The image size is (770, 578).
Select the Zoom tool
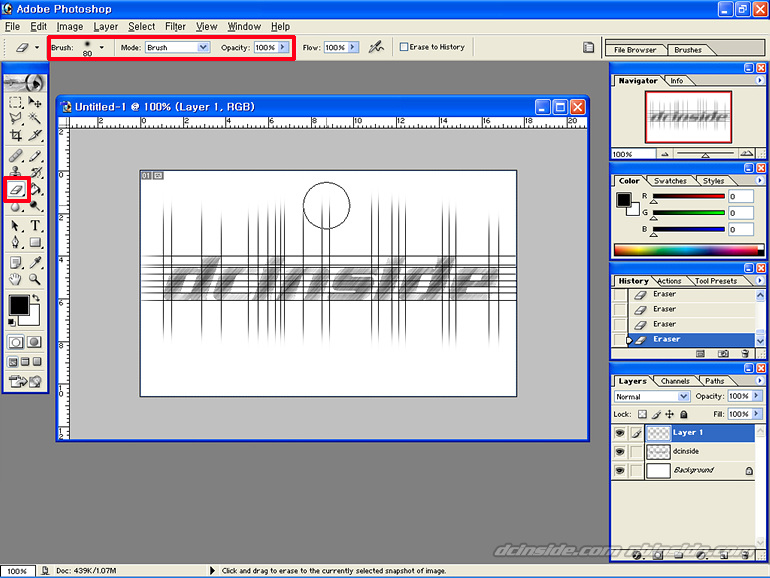(x=35, y=279)
